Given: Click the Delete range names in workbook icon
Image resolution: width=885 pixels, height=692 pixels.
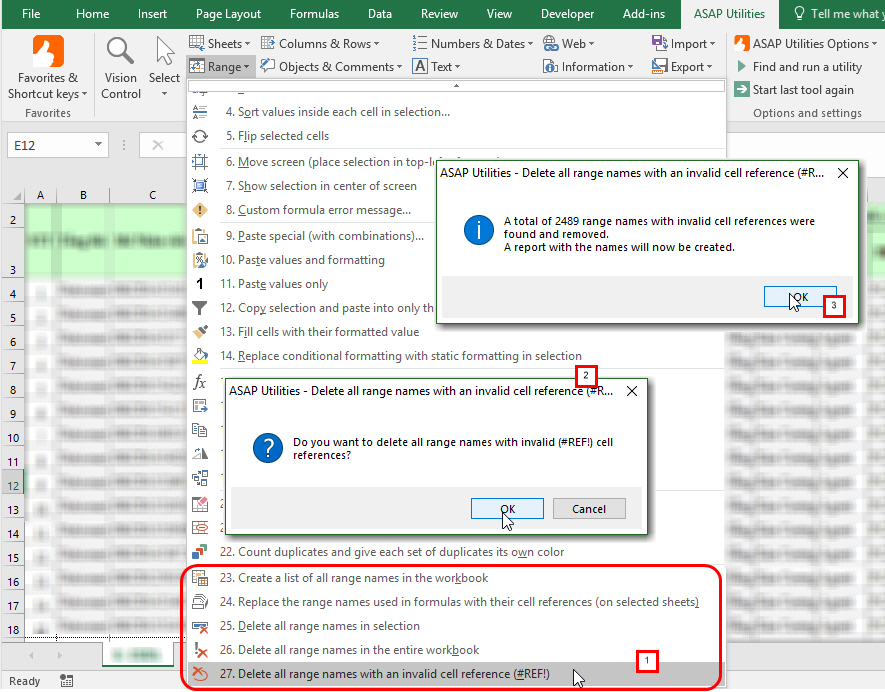Looking at the screenshot, I should (200, 650).
